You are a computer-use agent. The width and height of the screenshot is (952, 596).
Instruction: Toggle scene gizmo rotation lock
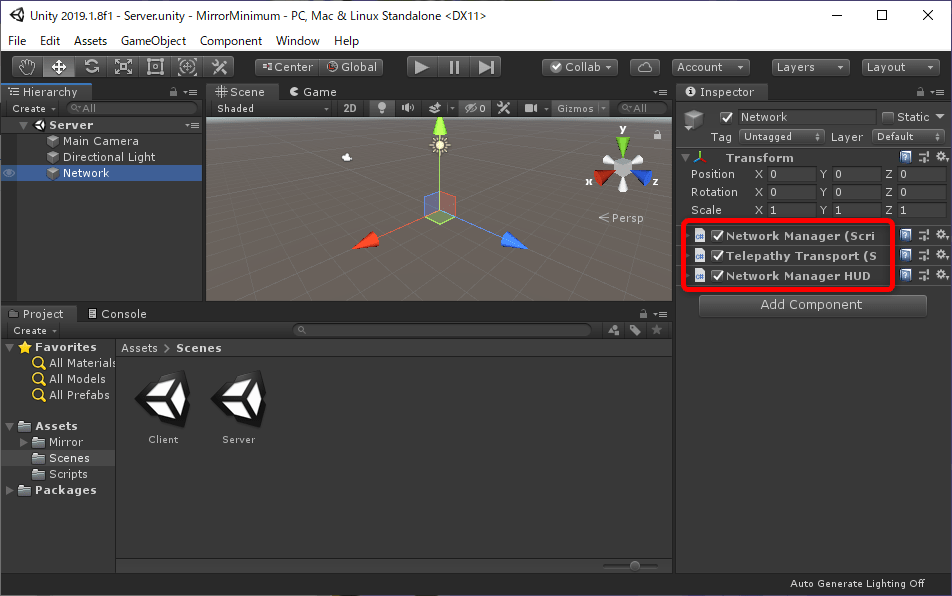point(657,135)
